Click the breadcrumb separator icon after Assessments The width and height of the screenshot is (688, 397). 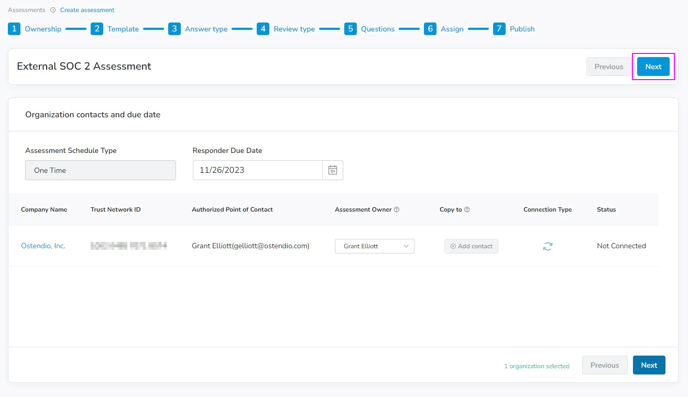tap(53, 10)
